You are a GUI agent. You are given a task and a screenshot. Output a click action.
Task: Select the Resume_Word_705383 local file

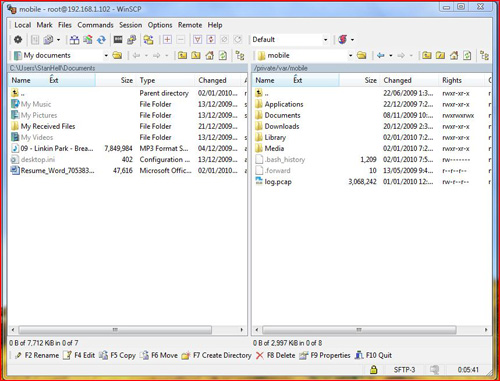point(57,171)
